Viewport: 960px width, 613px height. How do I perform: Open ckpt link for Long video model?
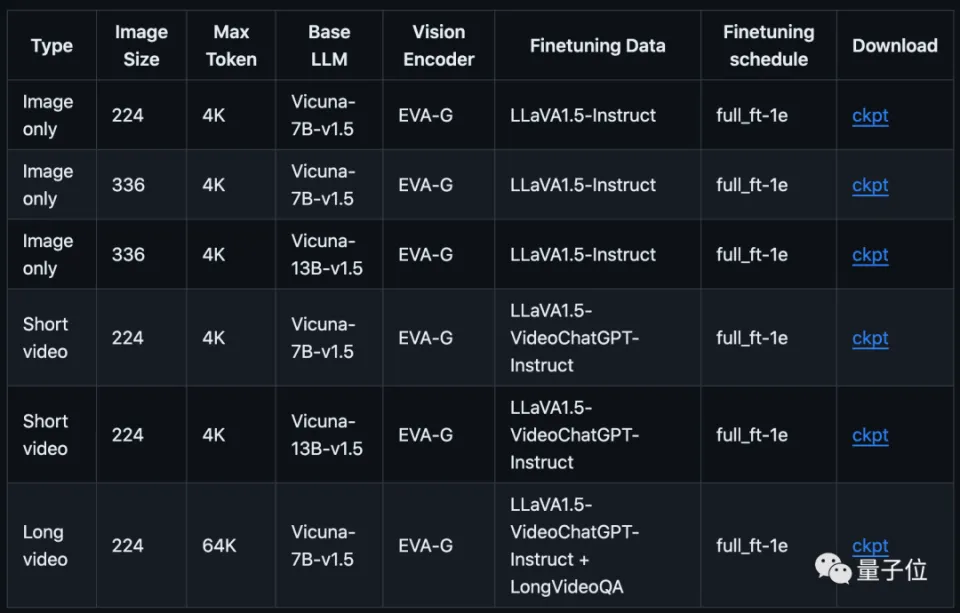[870, 545]
